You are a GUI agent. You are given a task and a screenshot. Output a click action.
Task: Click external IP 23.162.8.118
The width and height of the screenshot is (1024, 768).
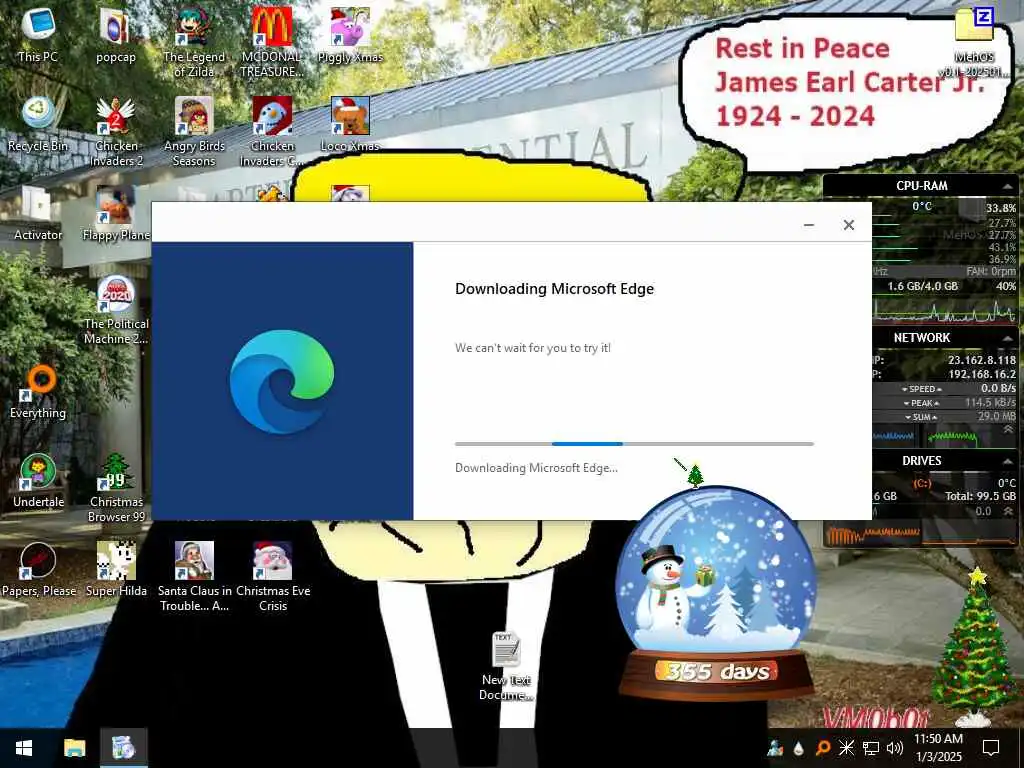coord(982,360)
